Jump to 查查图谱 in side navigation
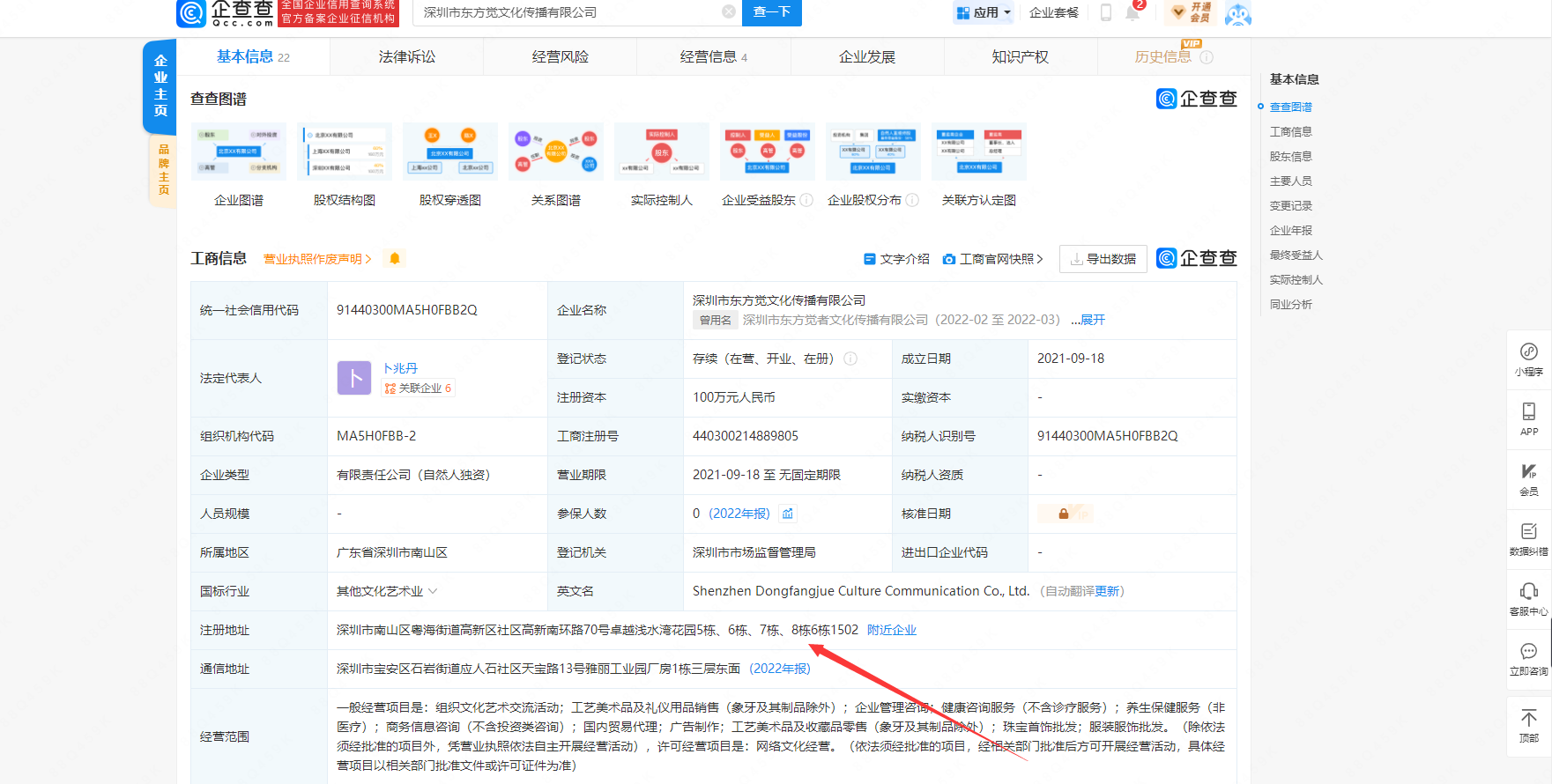The image size is (1552, 784). click(x=1291, y=107)
